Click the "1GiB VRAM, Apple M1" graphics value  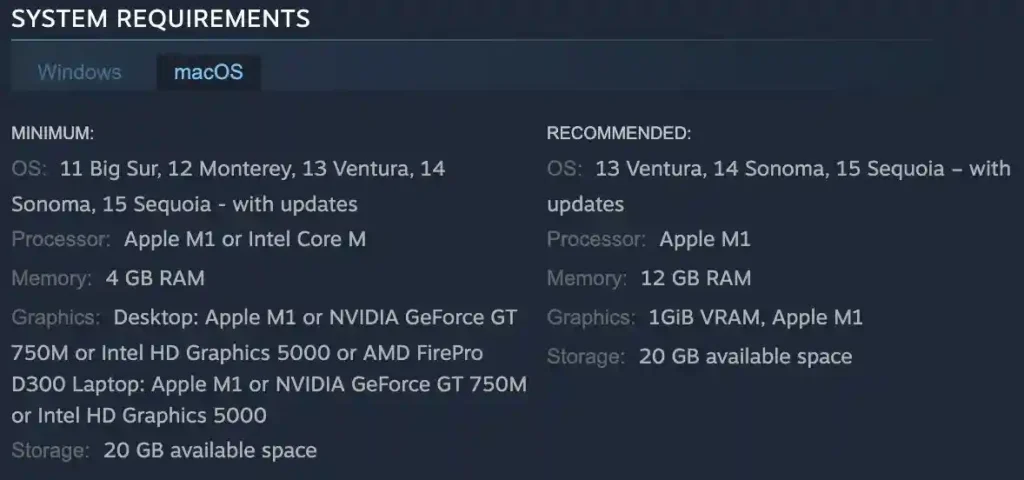coord(755,318)
